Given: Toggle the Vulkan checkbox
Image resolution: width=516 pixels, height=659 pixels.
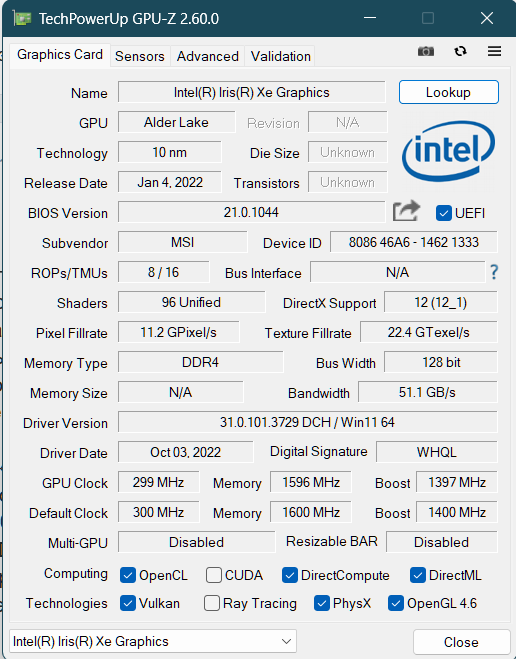Looking at the screenshot, I should pyautogui.click(x=128, y=604).
